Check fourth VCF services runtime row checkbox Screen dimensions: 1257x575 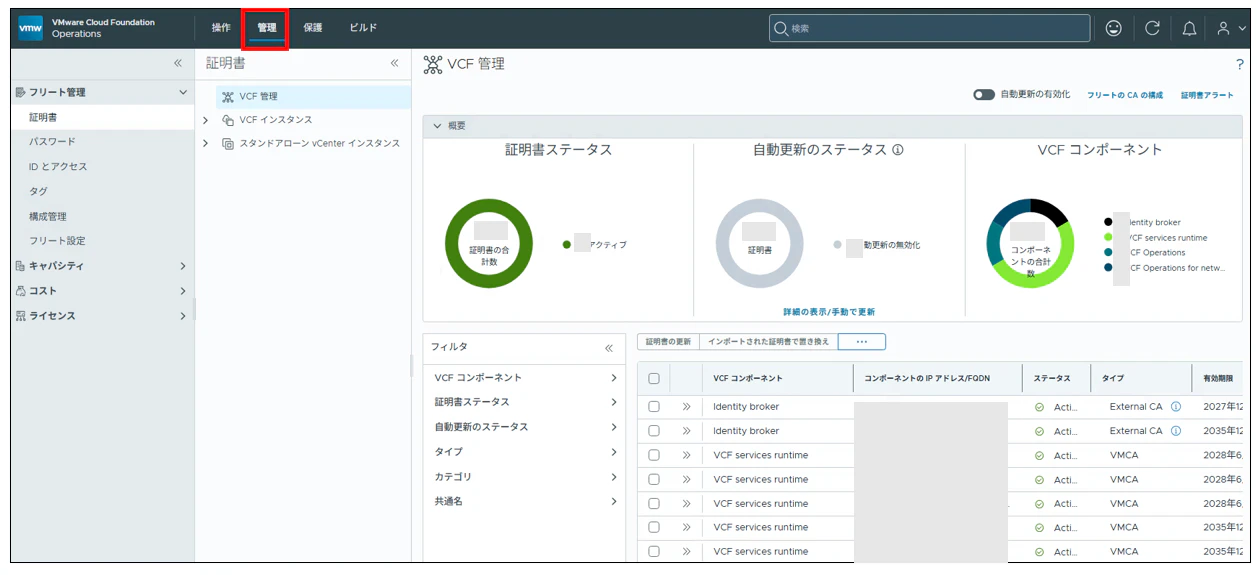point(654,527)
